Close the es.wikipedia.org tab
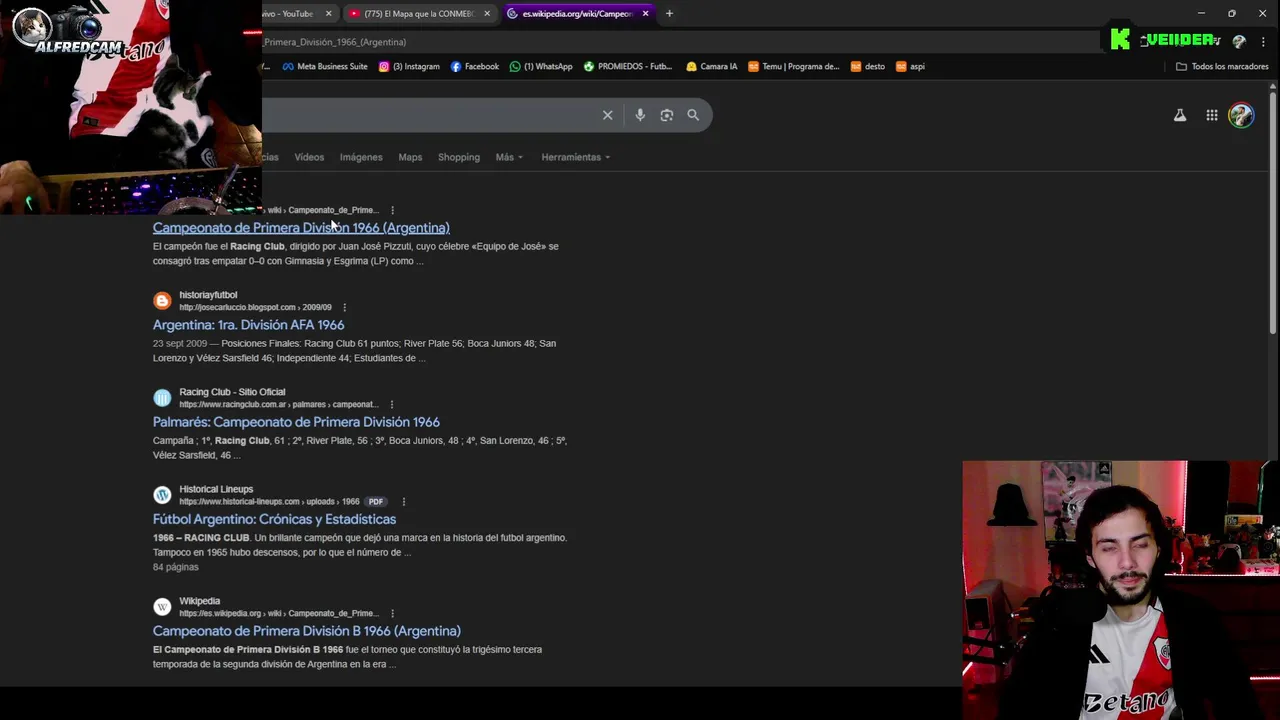Viewport: 1280px width, 720px height. tap(645, 13)
